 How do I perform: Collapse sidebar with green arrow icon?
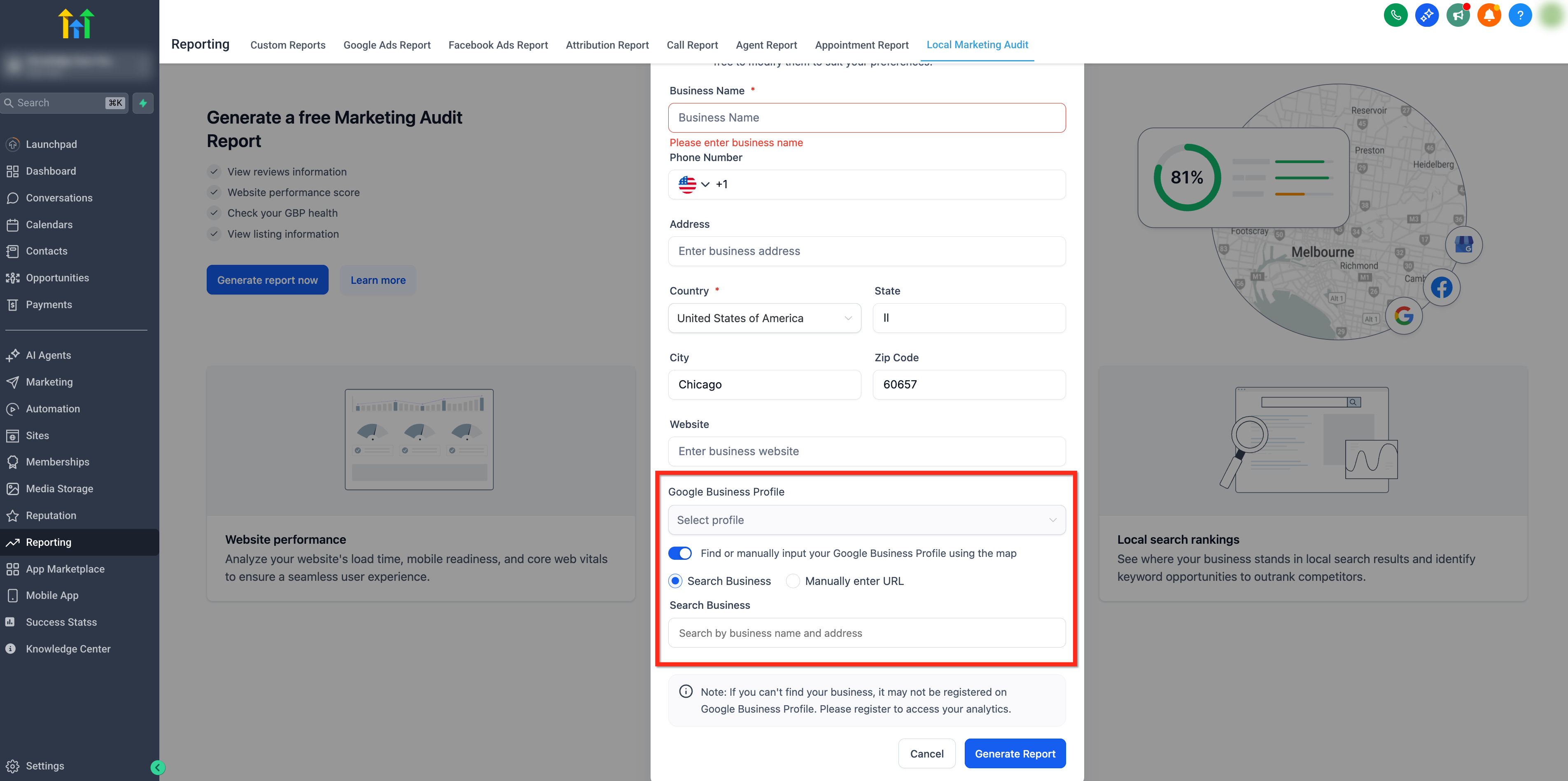coord(158,767)
